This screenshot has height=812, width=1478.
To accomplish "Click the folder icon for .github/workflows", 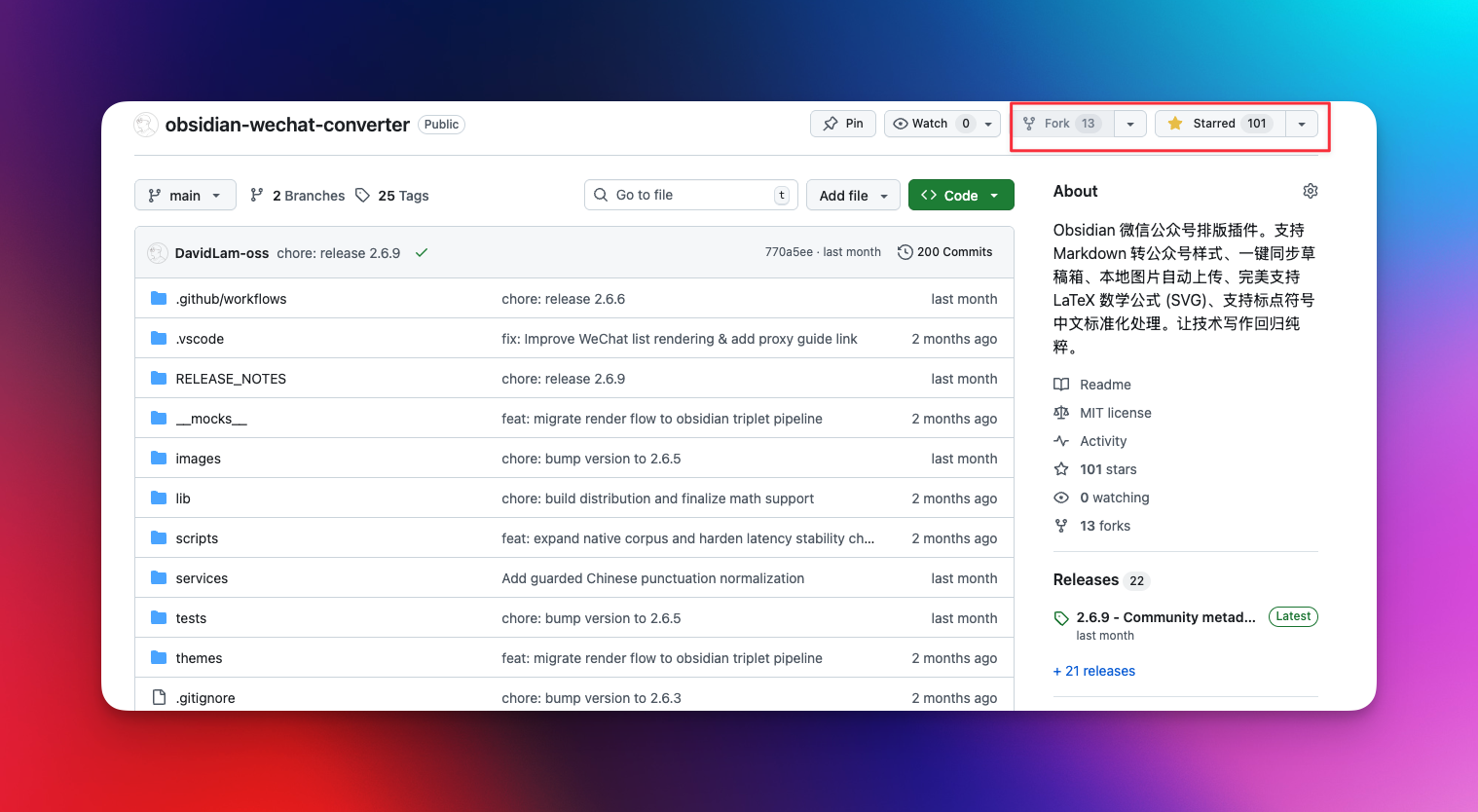I will coord(159,299).
